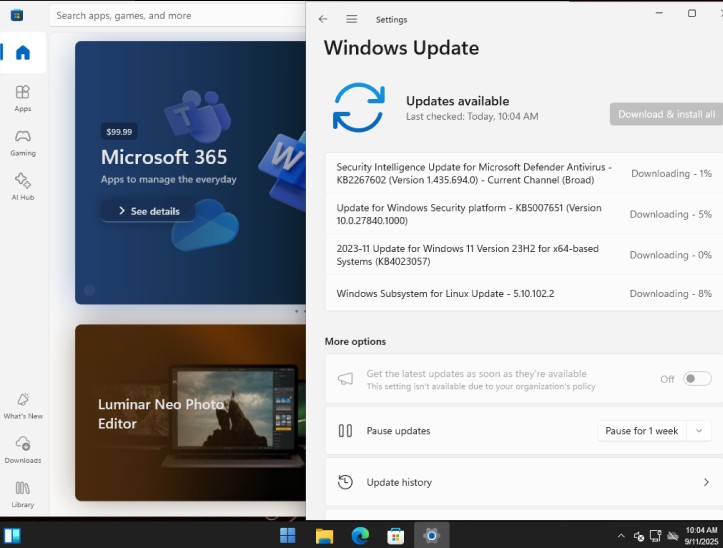The height and width of the screenshot is (548, 723).
Task: Select Security Intelligence Update Defender row
Action: (524, 173)
